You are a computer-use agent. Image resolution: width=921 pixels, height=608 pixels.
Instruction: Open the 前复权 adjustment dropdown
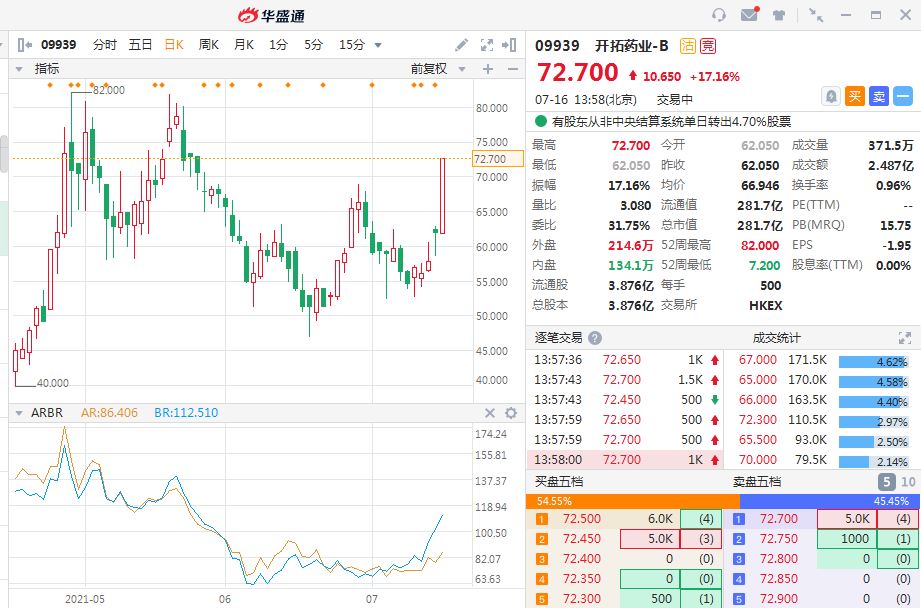click(434, 69)
